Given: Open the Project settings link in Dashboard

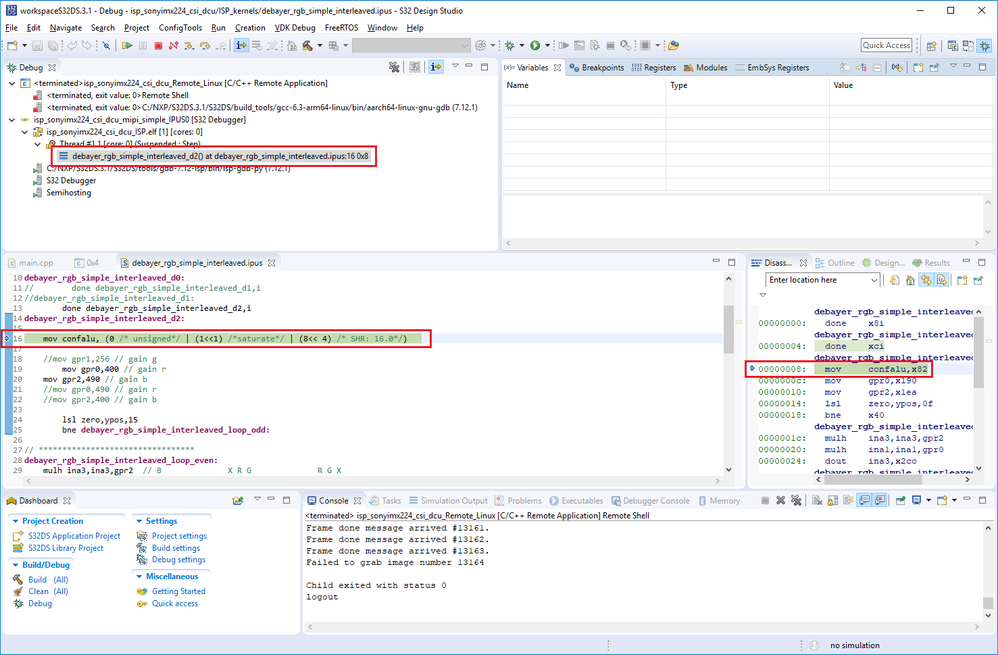Looking at the screenshot, I should 179,536.
